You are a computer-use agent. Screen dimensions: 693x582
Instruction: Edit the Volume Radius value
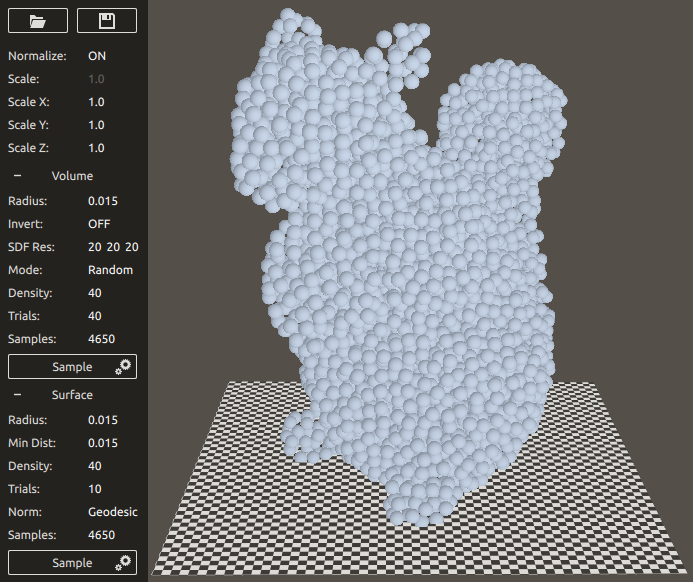(103, 201)
